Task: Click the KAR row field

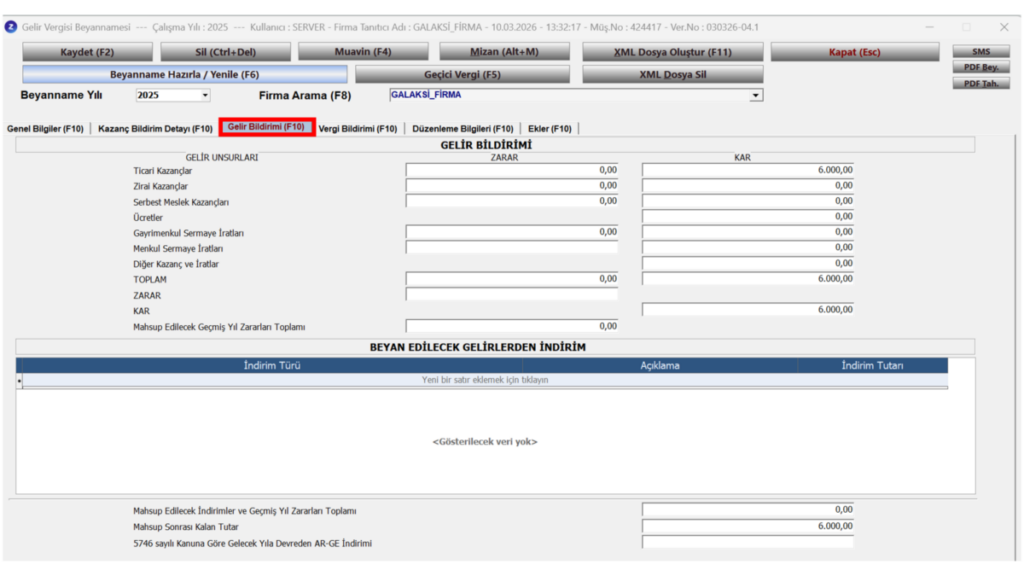Action: pos(748,310)
